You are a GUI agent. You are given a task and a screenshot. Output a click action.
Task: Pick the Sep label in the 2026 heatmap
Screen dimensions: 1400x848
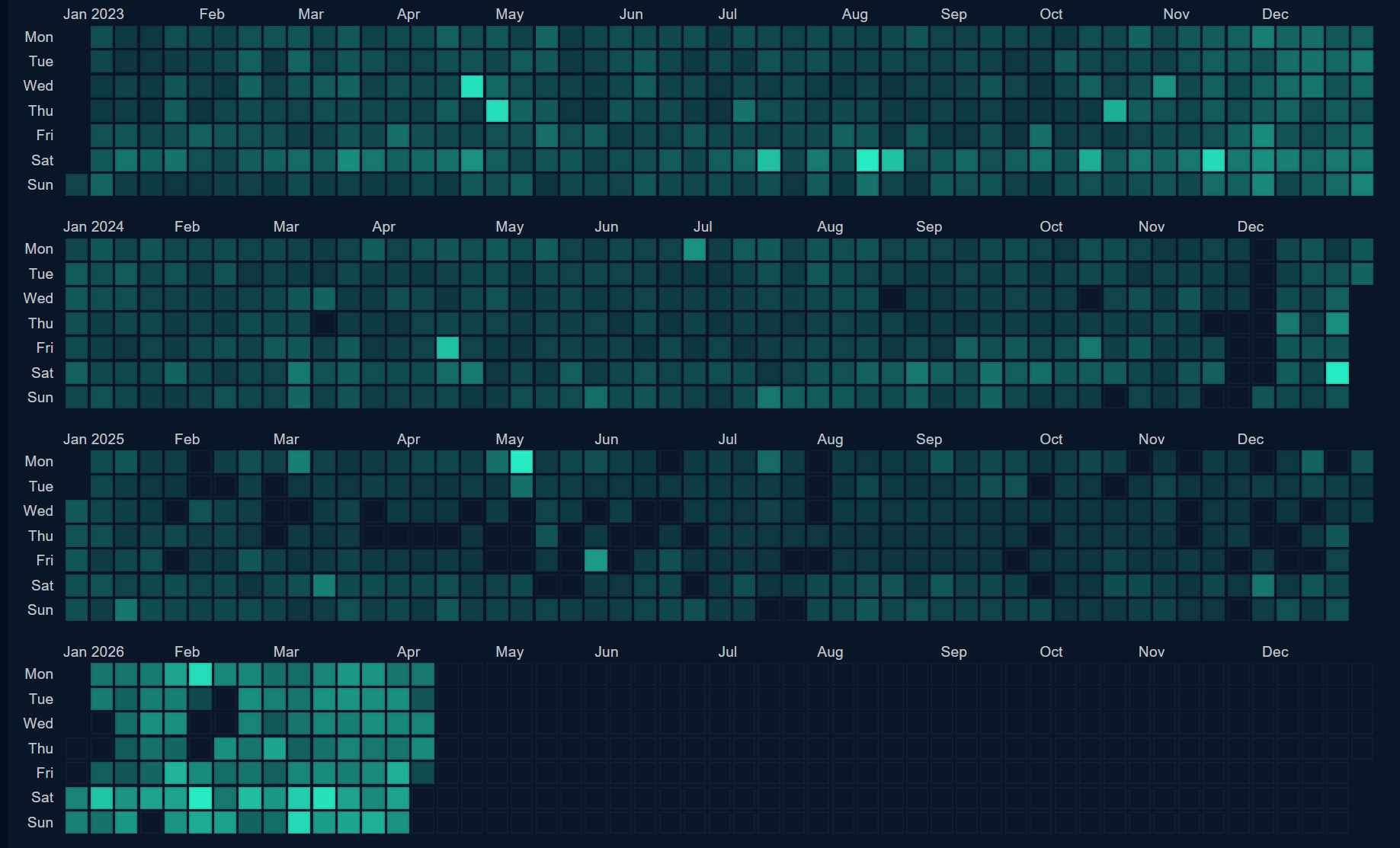(x=954, y=651)
